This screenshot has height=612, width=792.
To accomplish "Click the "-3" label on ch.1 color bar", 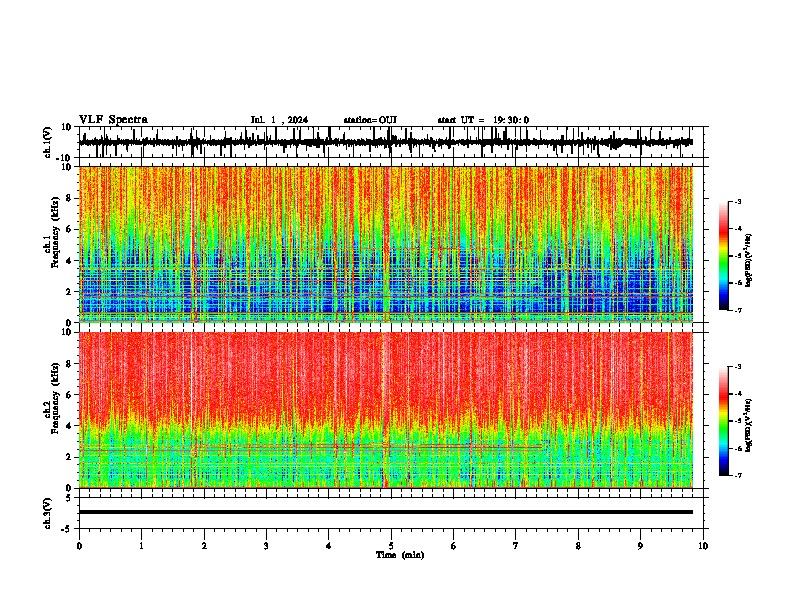I will (x=737, y=201).
